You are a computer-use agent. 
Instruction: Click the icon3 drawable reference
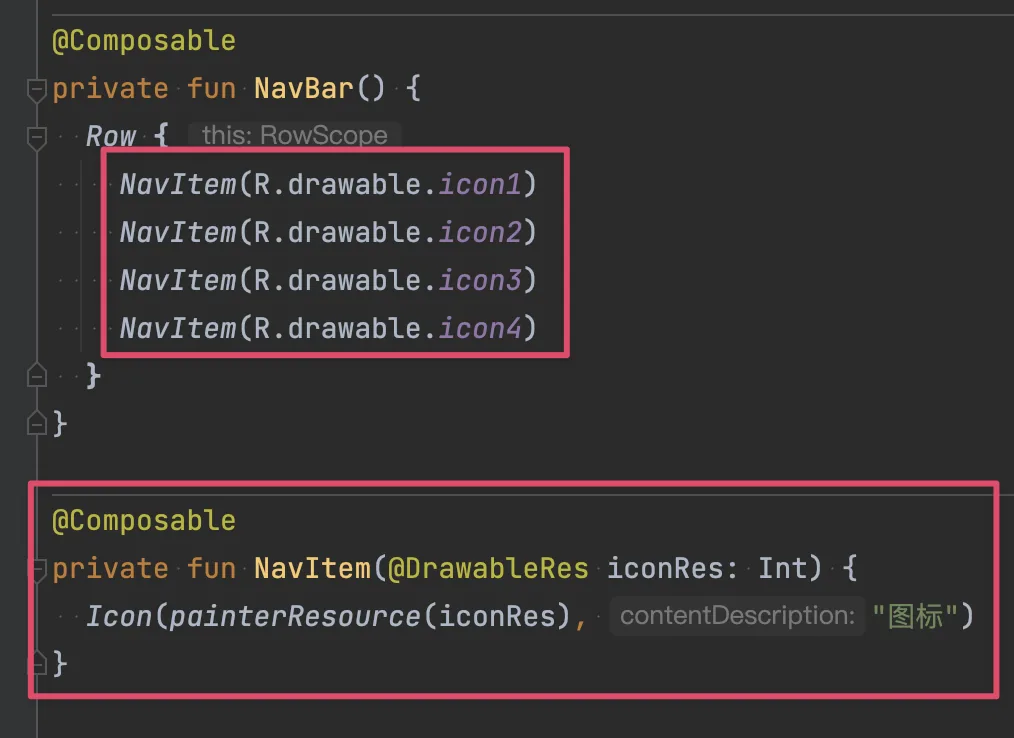coord(480,280)
